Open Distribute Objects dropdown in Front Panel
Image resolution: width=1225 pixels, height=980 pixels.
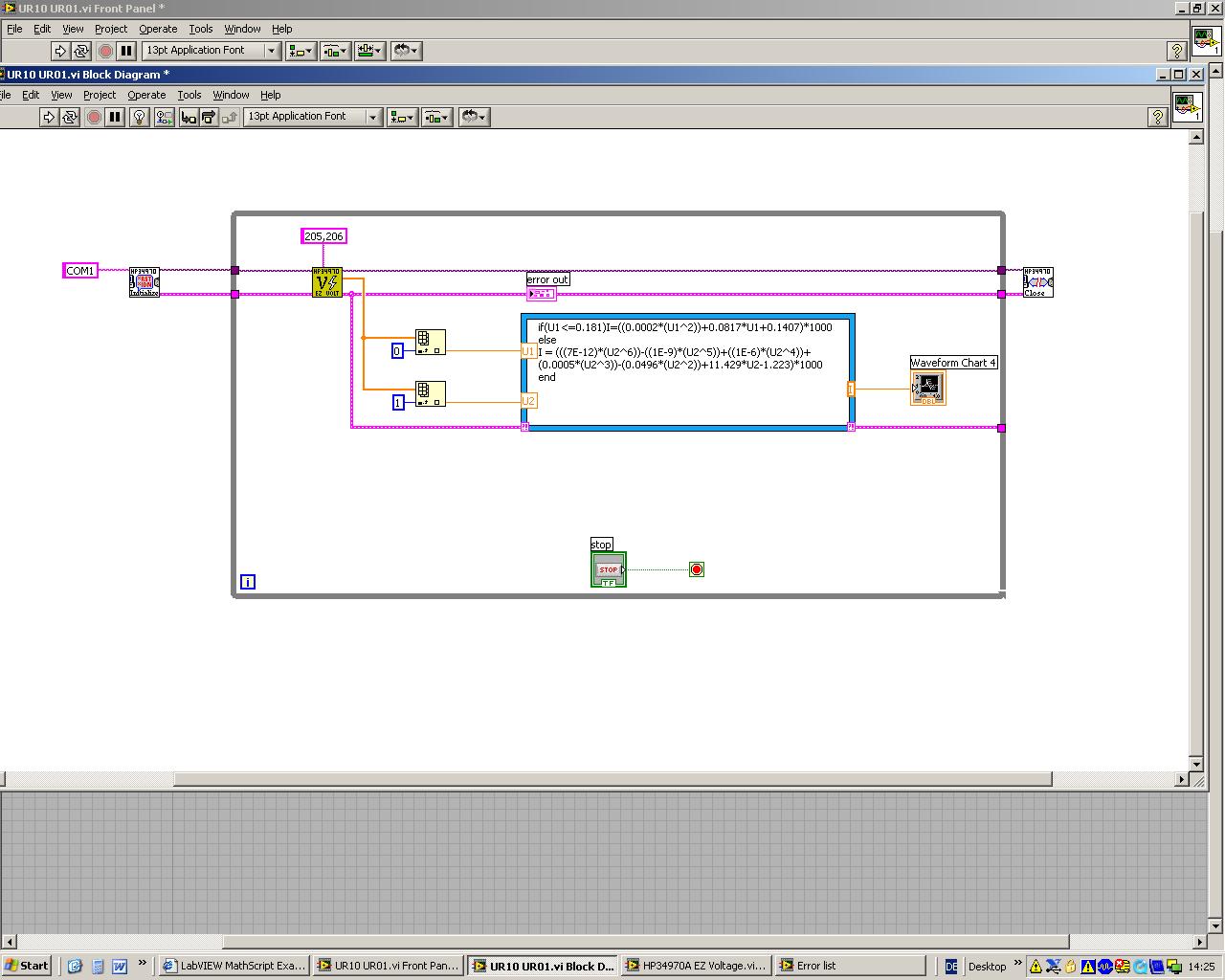click(335, 51)
